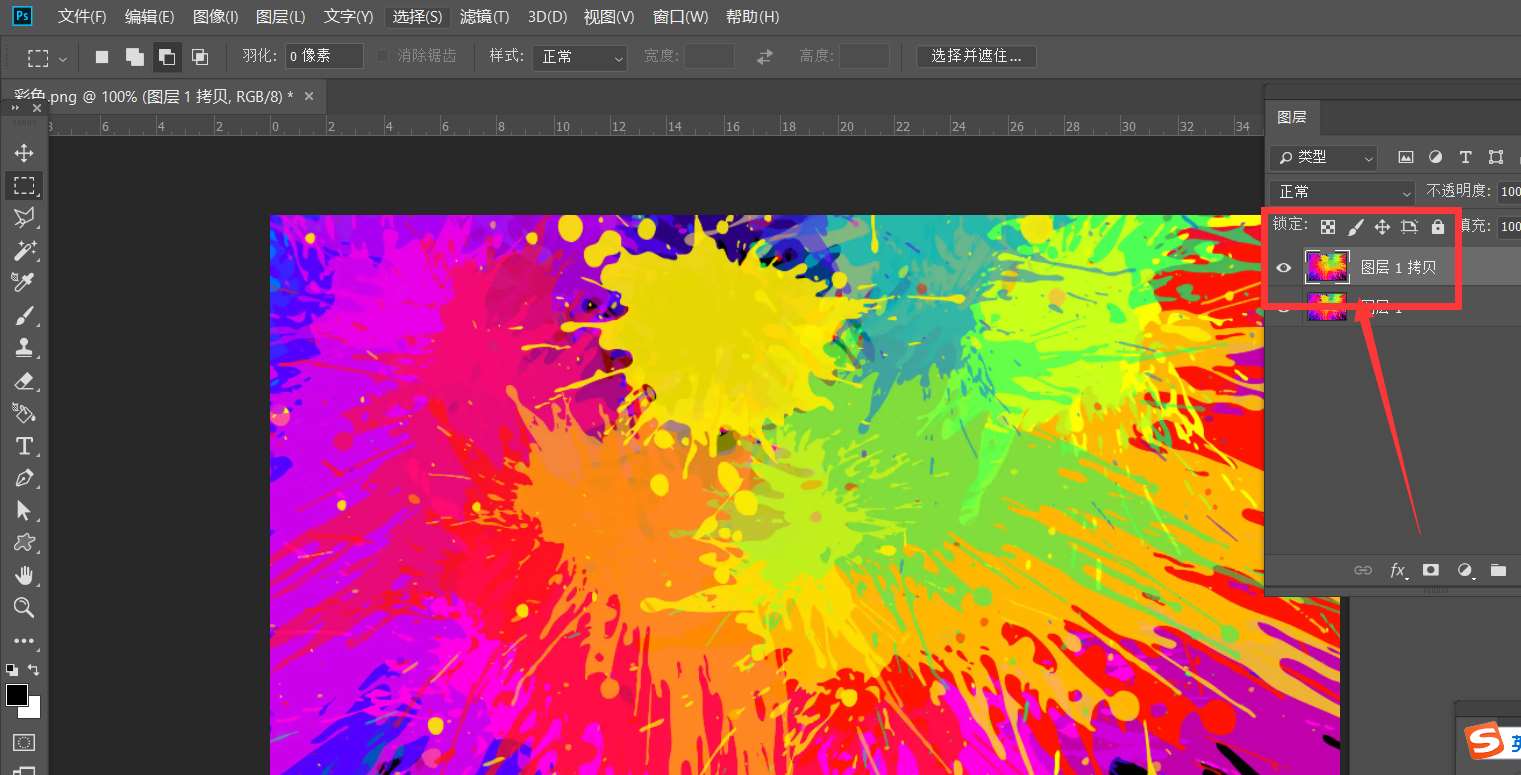1521x775 pixels.
Task: Toggle visibility of 图层 1 拷贝 layer
Action: [1284, 267]
